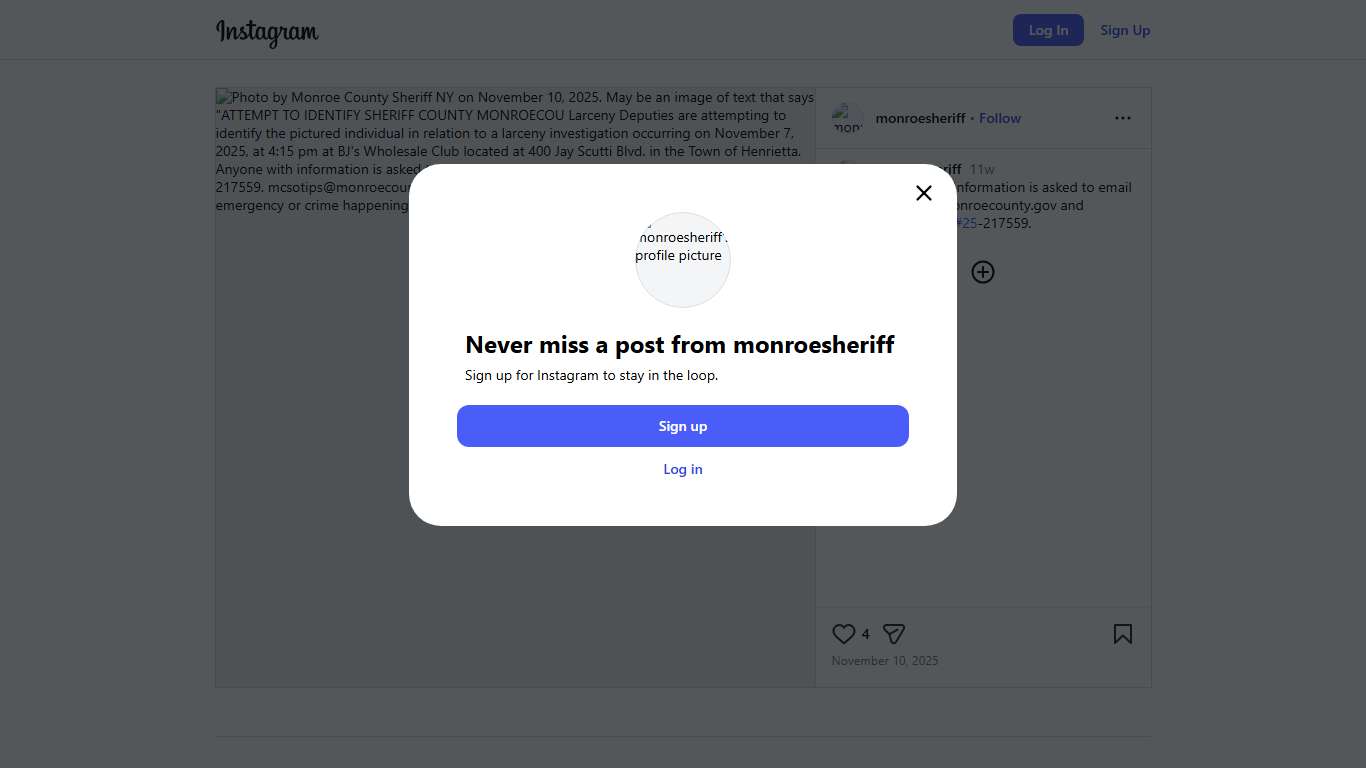Open the monroesheriff username in post header

coord(920,118)
